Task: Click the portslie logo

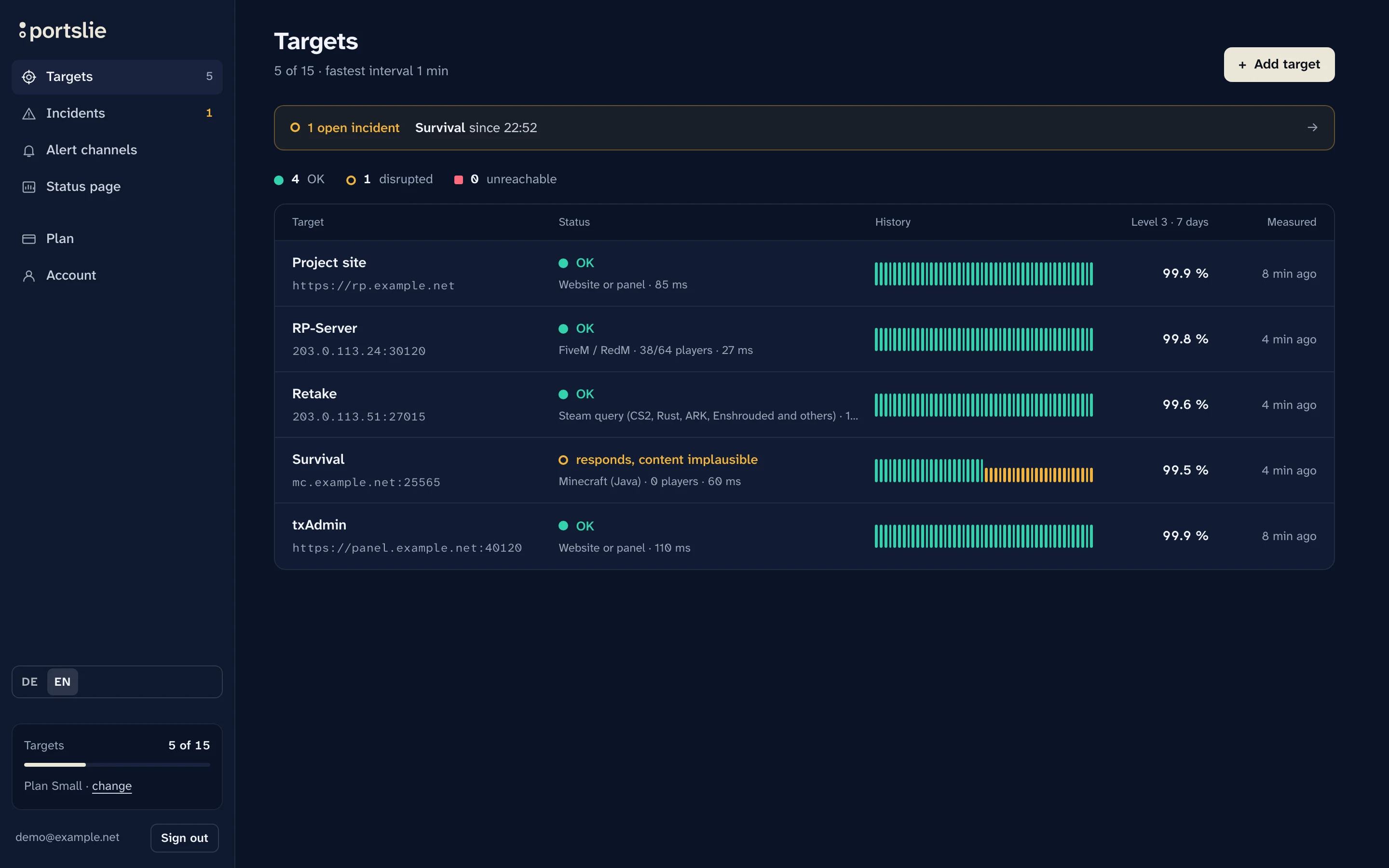Action: tap(63, 30)
